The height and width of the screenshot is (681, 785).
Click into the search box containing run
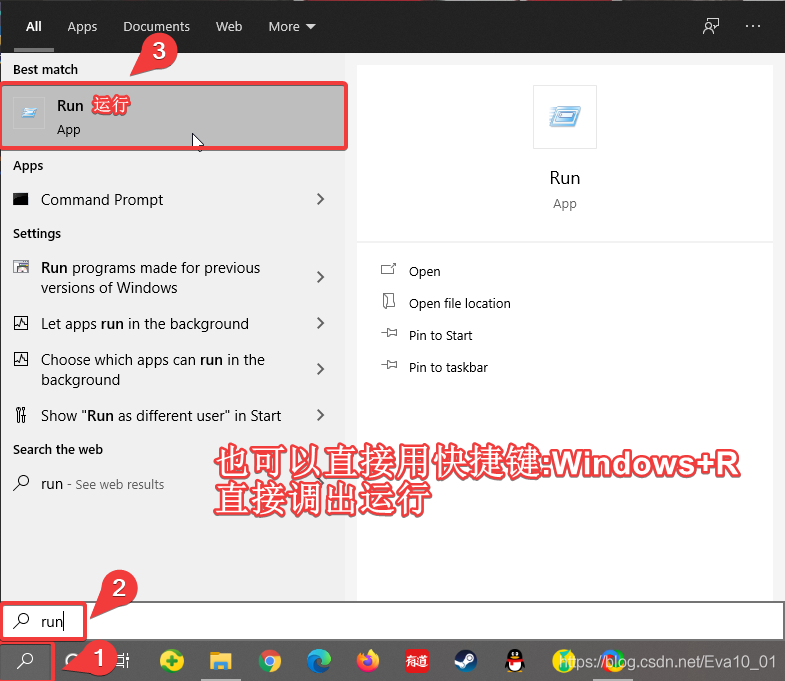392,621
